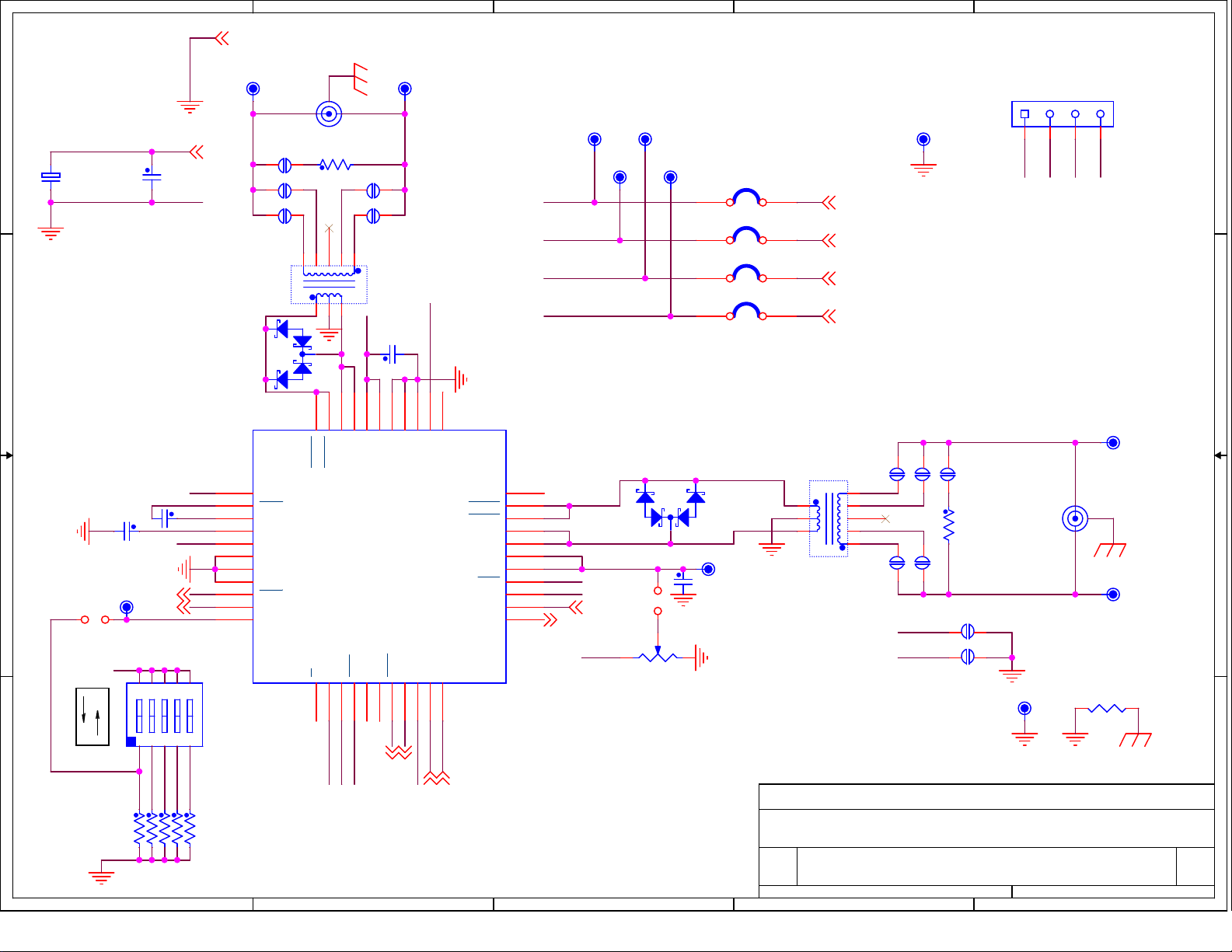Toggle the leftmost slider in the DIP switch
Screen dimensions: 1232x952
(139, 716)
